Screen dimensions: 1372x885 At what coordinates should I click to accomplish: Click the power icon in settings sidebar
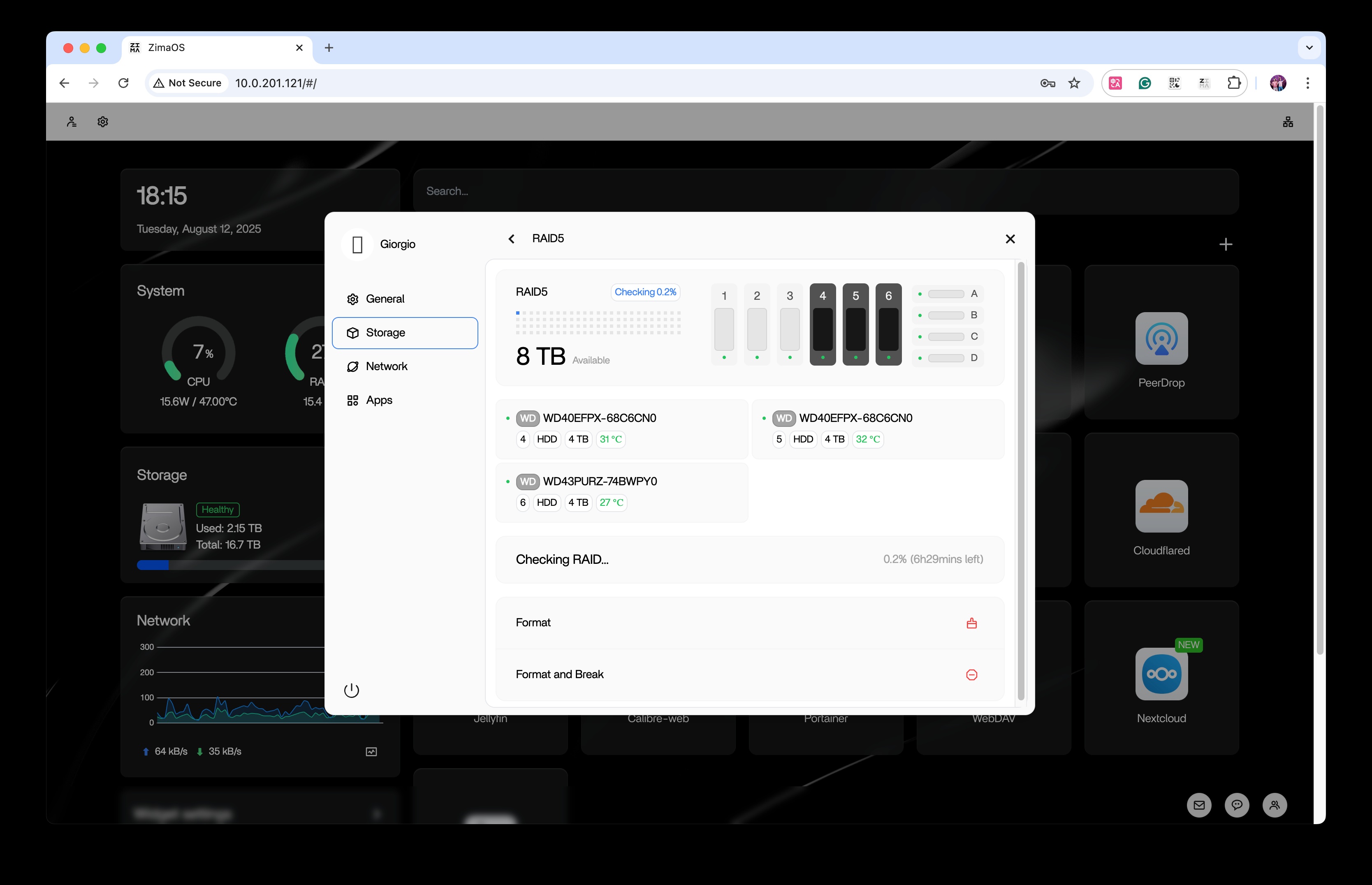352,690
